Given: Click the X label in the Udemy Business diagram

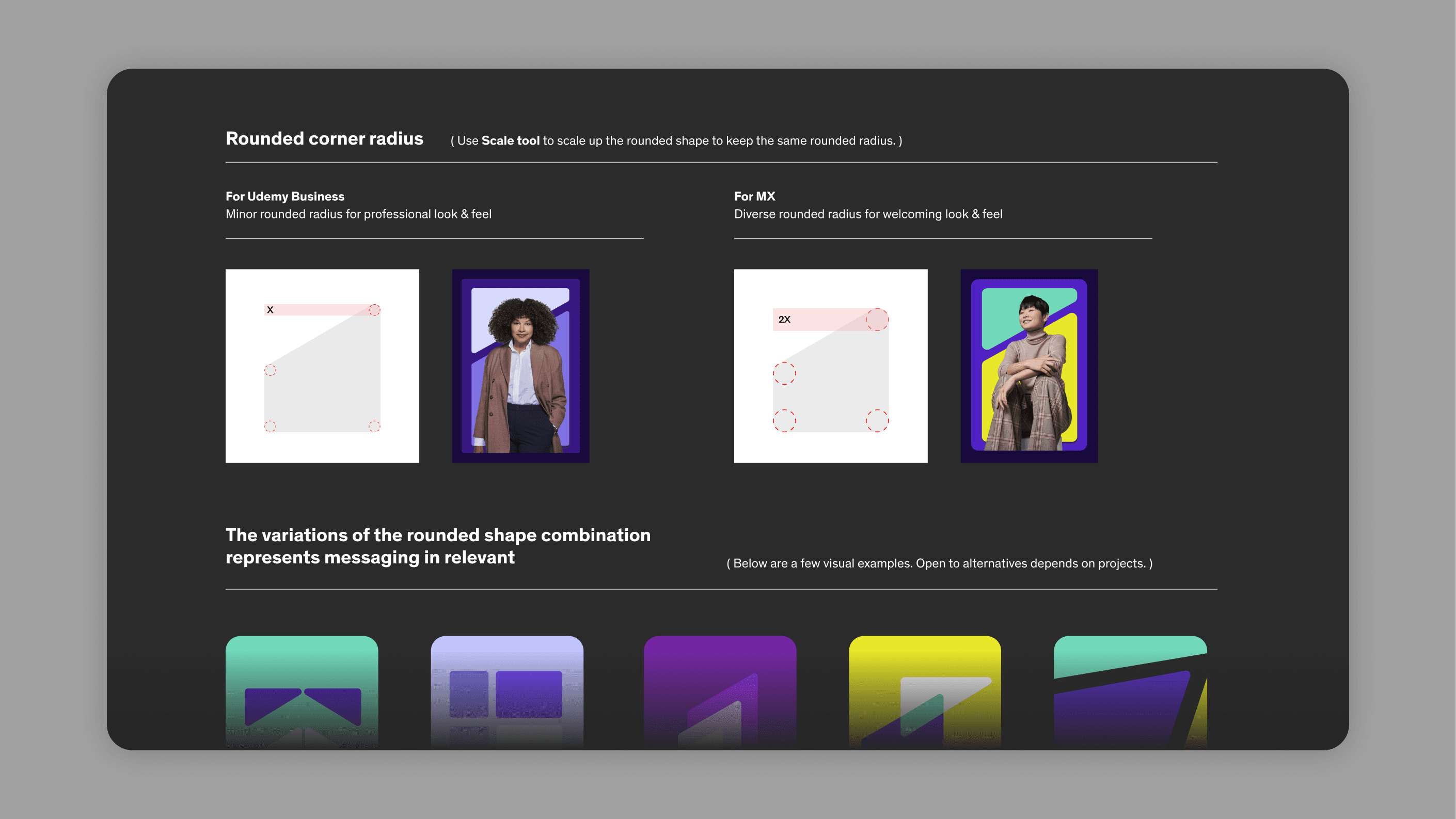Looking at the screenshot, I should click(x=270, y=310).
